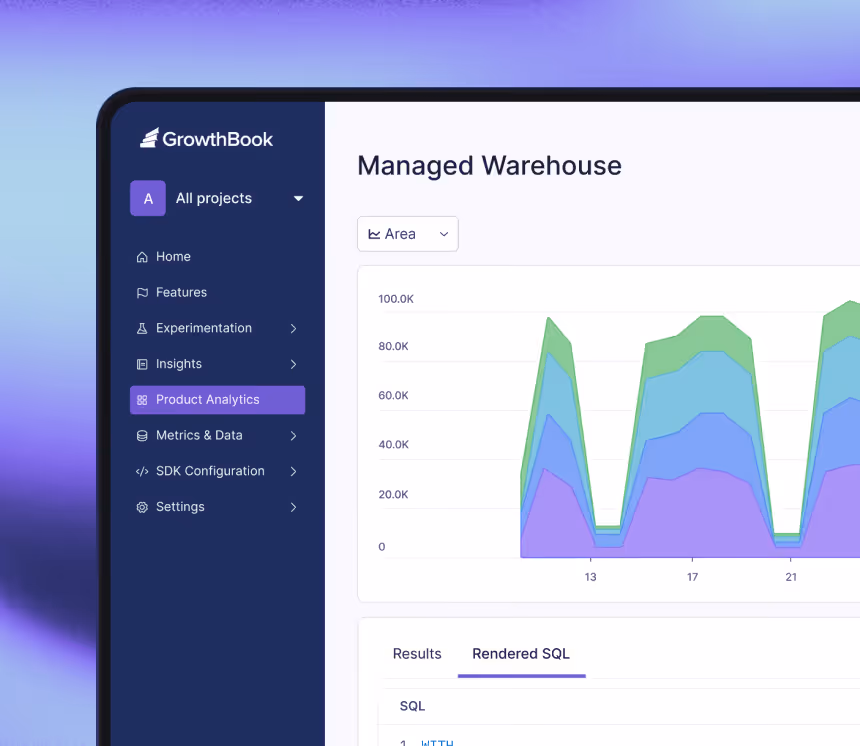The image size is (860, 746).
Task: Click the Product Analytics grid icon
Action: [x=142, y=400]
